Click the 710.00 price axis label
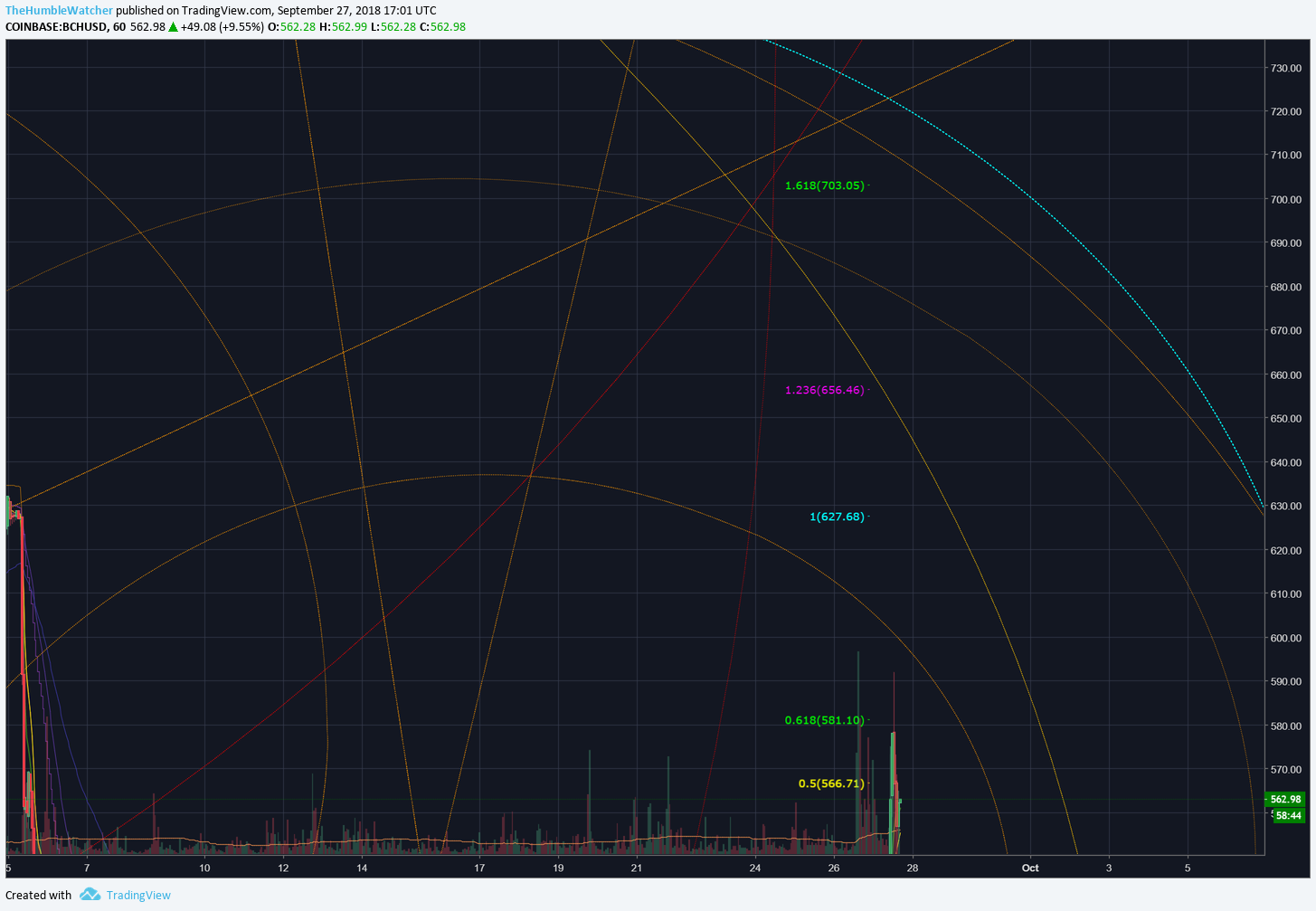 pos(1286,156)
